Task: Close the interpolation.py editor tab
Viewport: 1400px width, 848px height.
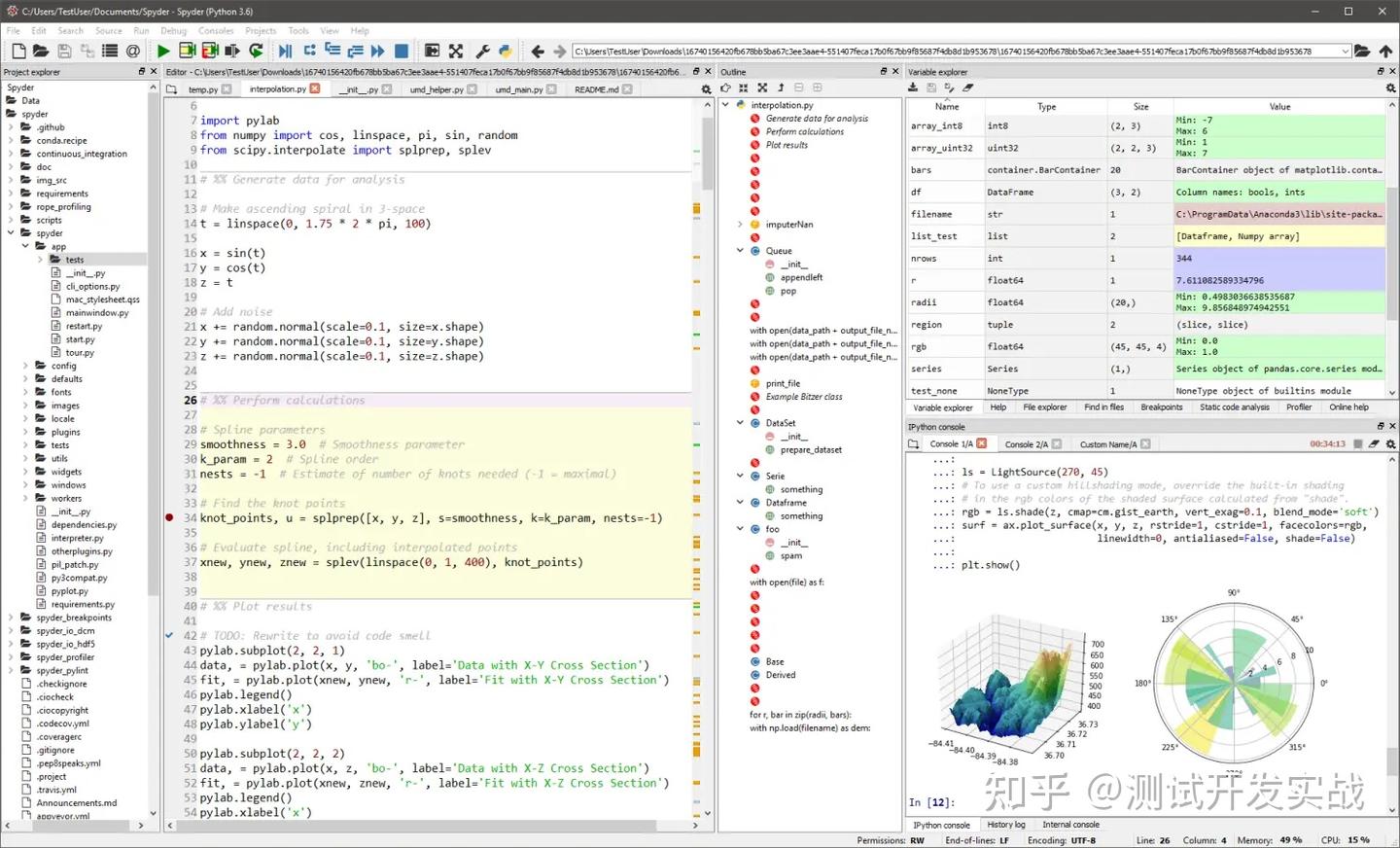Action: pyautogui.click(x=315, y=89)
